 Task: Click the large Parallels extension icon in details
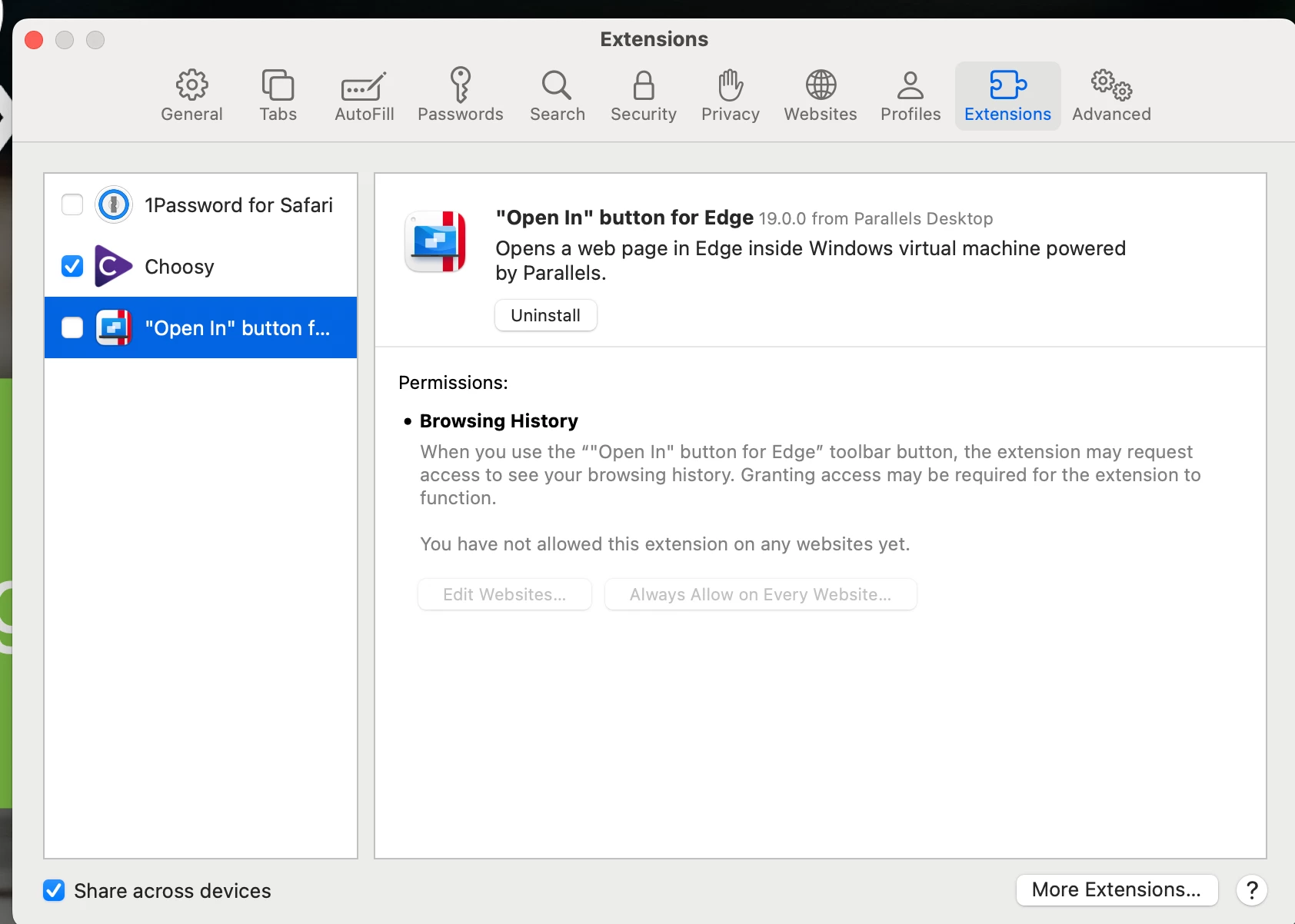click(x=435, y=241)
